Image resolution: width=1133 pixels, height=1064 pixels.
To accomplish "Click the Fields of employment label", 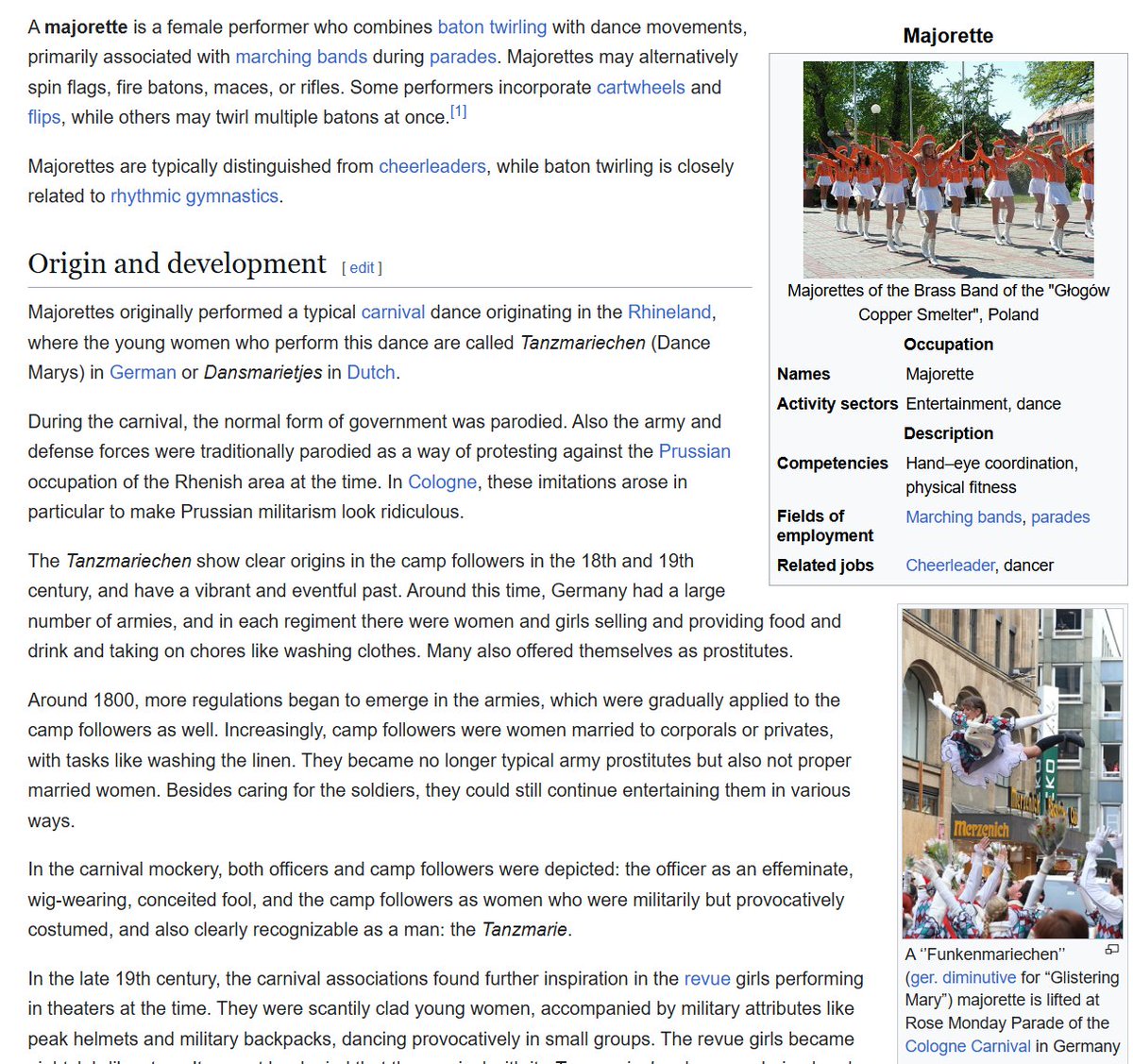I will coord(825,526).
